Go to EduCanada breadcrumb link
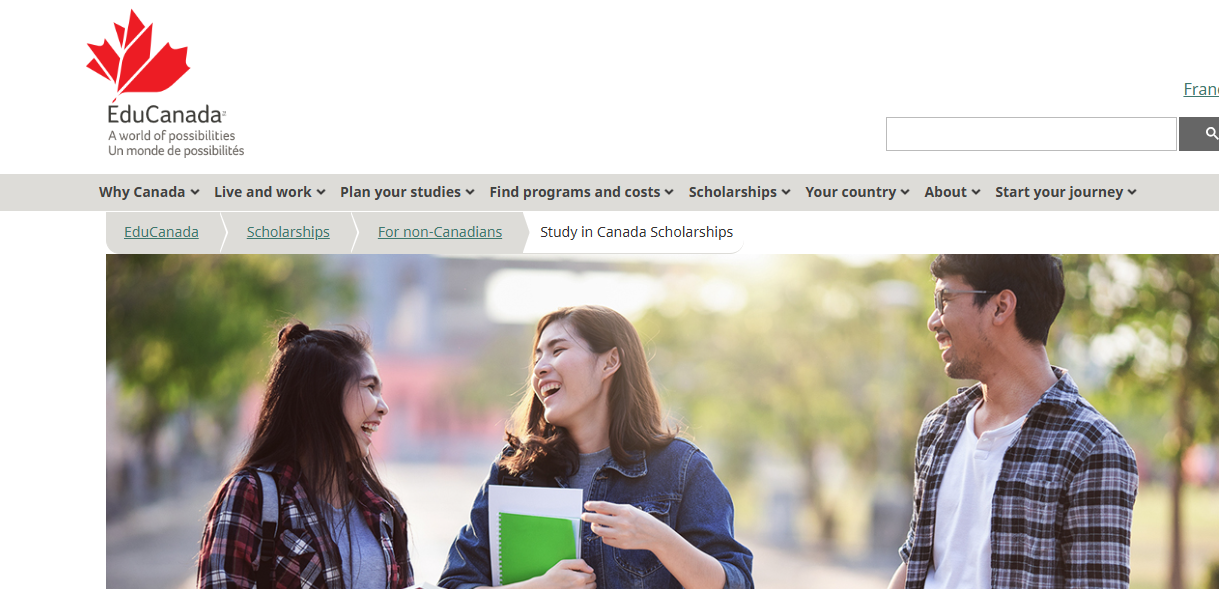This screenshot has width=1219, height=589. (x=161, y=232)
